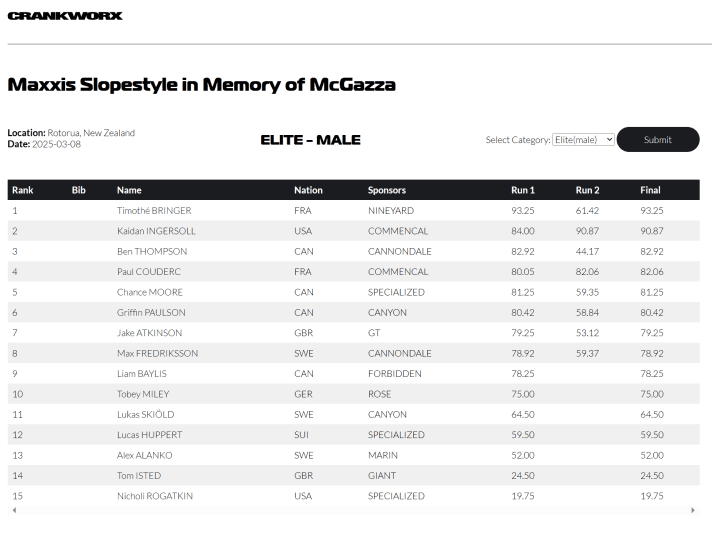Select rider Timothé BRINGER
This screenshot has width=712, height=540.
154,211
